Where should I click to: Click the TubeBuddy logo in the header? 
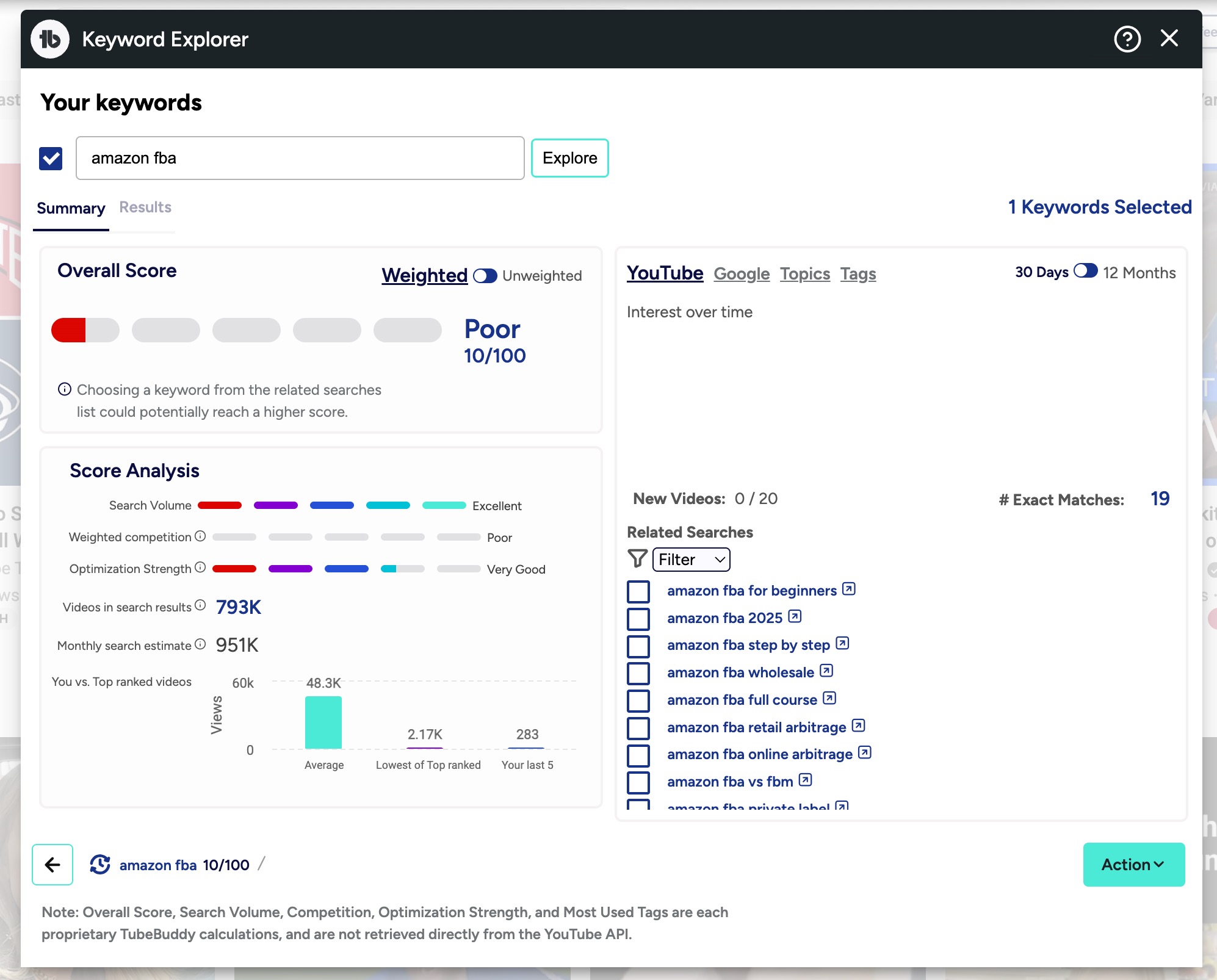click(x=50, y=38)
